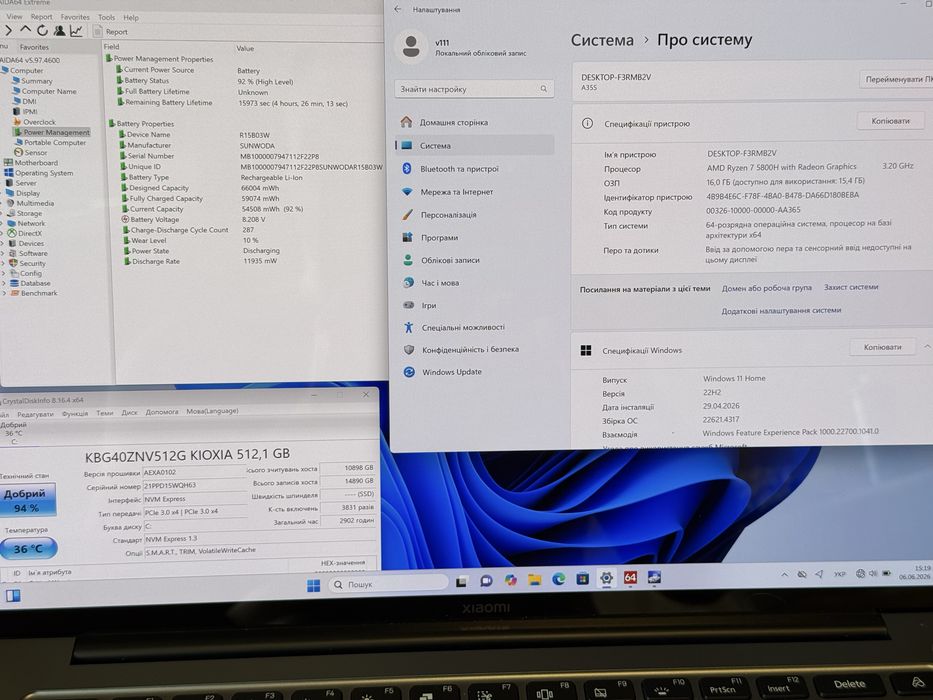This screenshot has height=700, width=933.
Task: Click the AIDA64 user profile toolbar icon
Action: tap(60, 31)
